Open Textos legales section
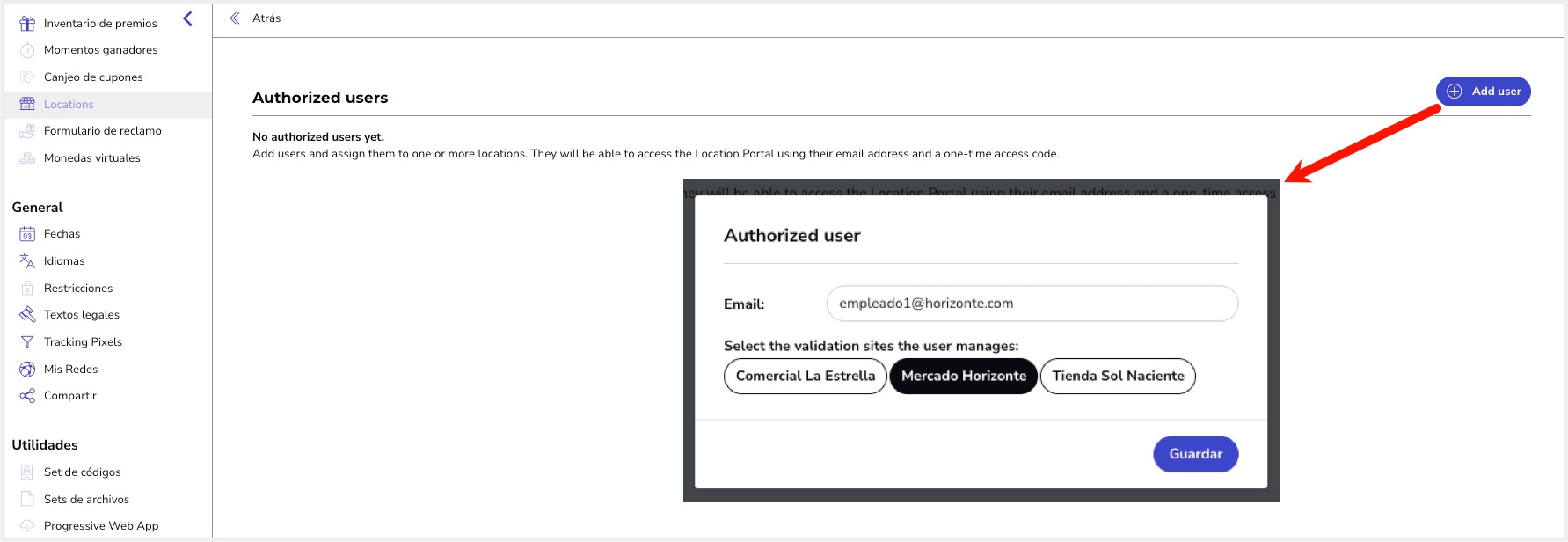The width and height of the screenshot is (1568, 542). (82, 315)
